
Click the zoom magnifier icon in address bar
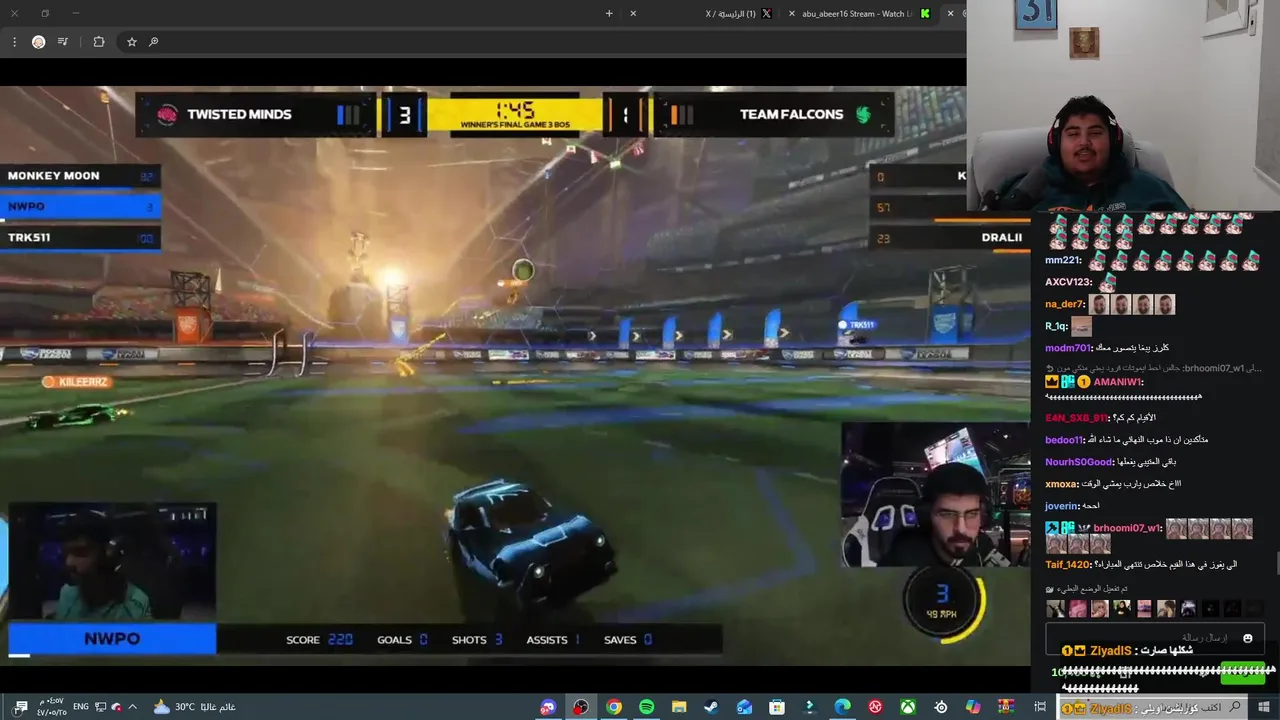[153, 42]
